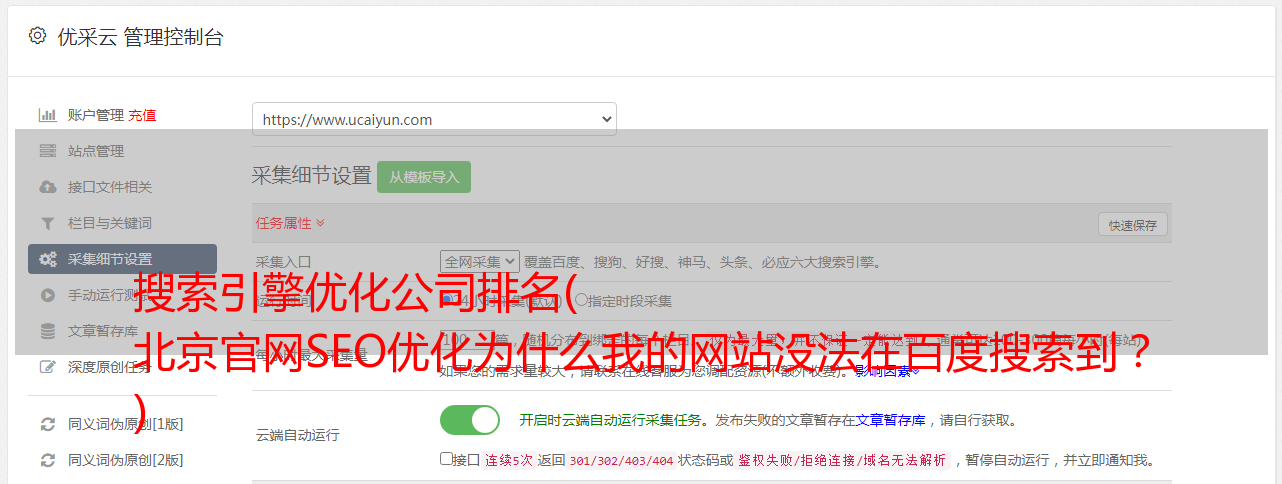Open the 文章暂存库 link in description
The height and width of the screenshot is (484, 1282).
(890, 420)
